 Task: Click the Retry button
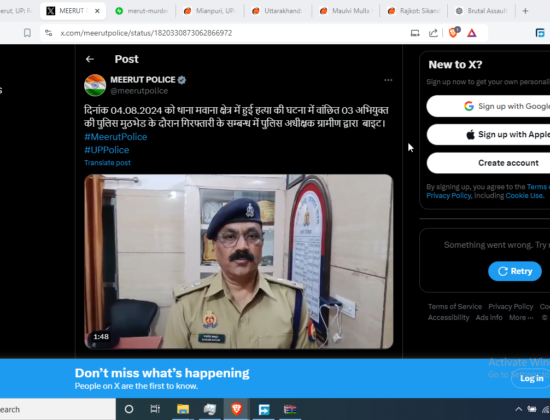pos(515,271)
